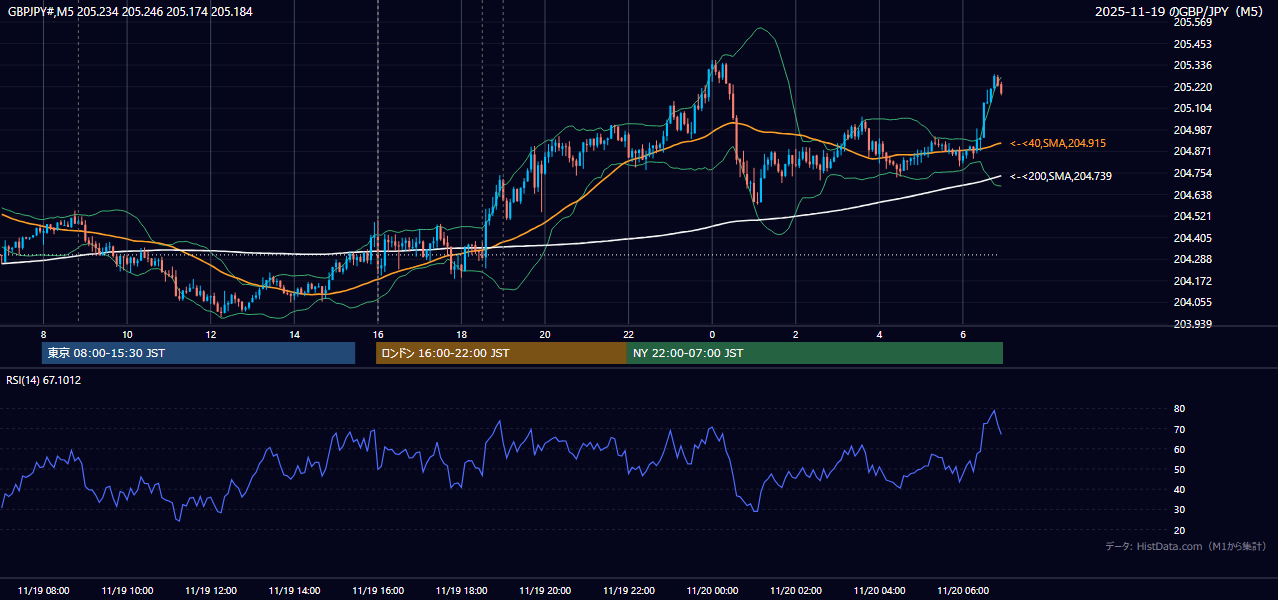Click the RSI scale value 70
This screenshot has height=600, width=1278.
(1180, 429)
